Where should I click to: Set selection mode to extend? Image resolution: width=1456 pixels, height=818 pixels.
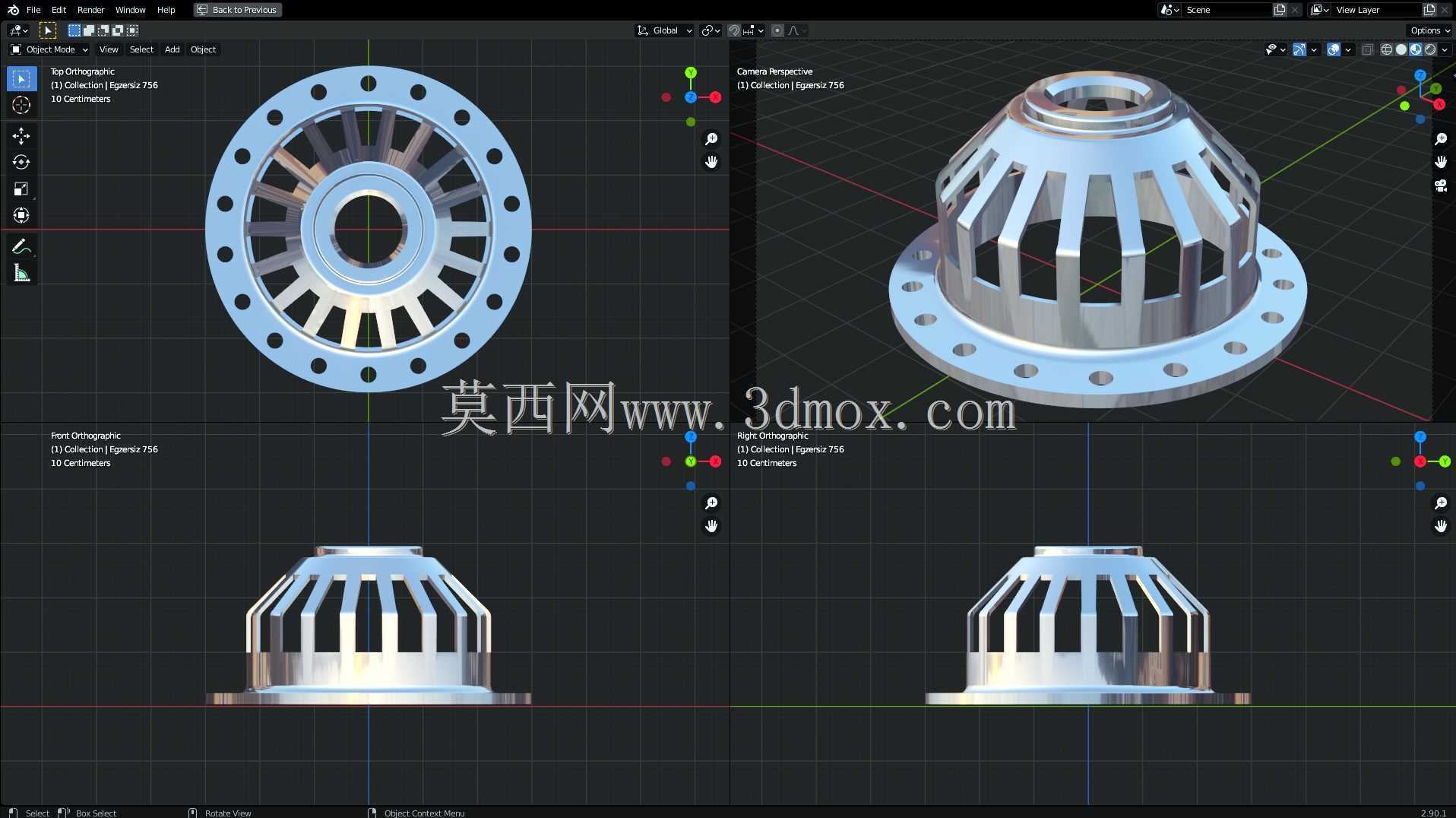coord(88,30)
